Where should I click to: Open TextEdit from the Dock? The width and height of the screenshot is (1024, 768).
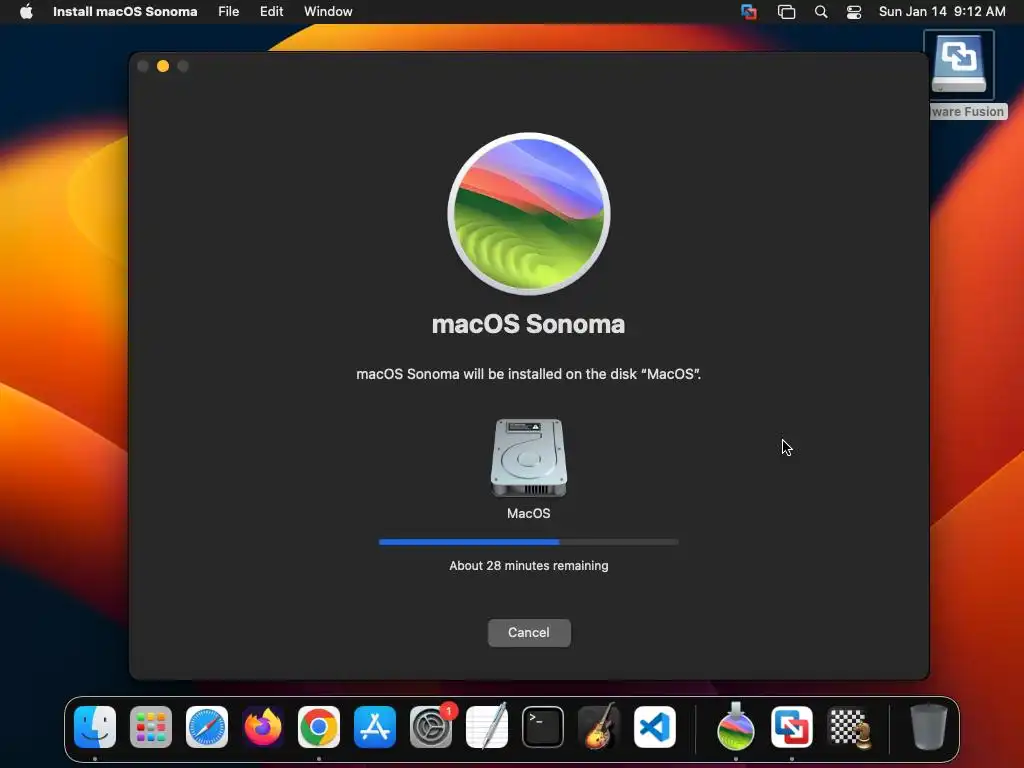pyautogui.click(x=487, y=727)
